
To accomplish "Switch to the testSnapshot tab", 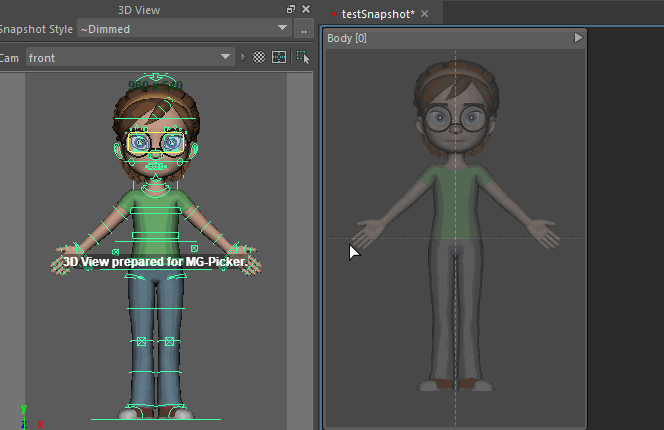I will click(x=377, y=14).
